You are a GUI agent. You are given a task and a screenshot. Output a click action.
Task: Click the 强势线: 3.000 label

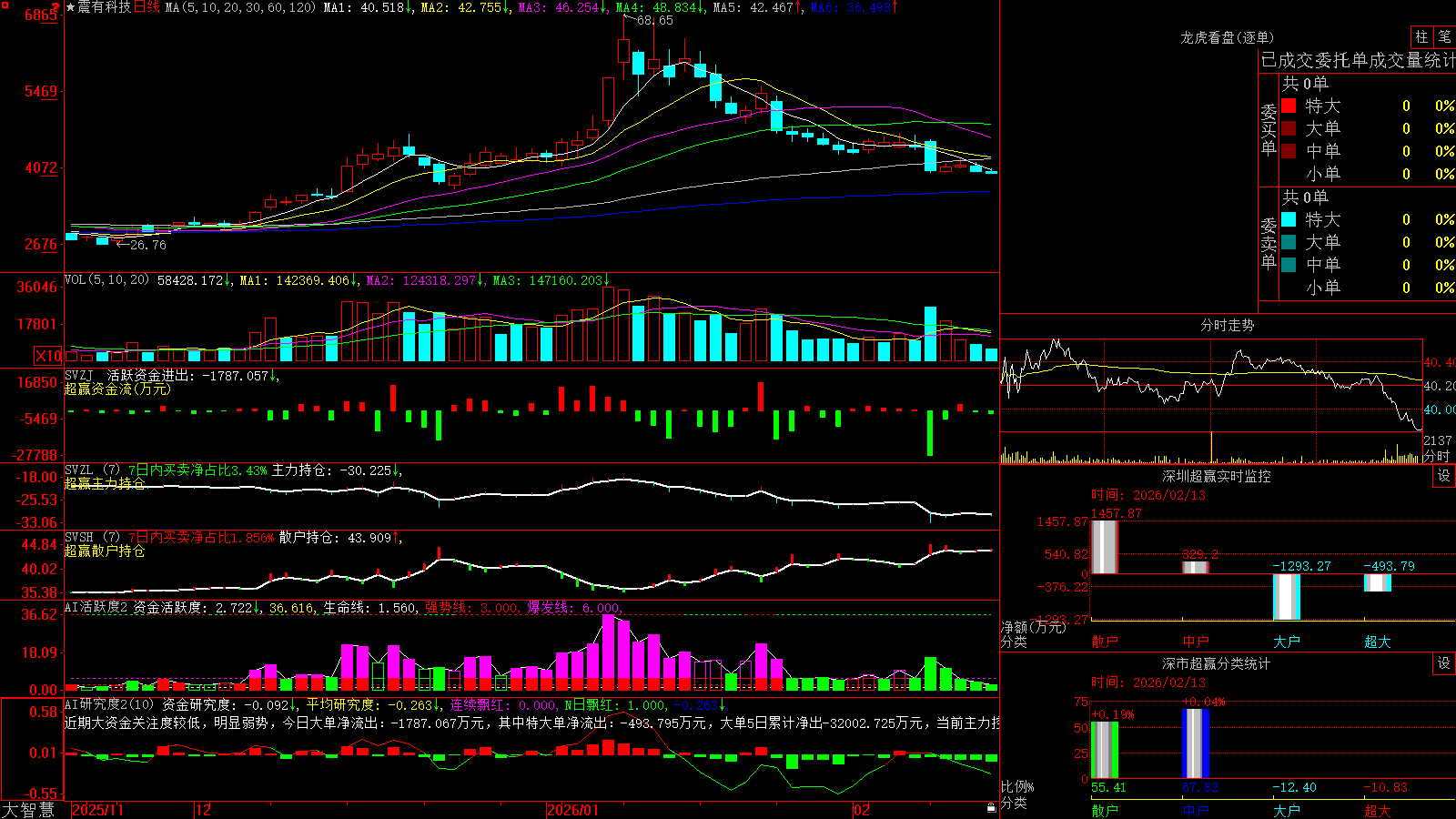tap(470, 607)
